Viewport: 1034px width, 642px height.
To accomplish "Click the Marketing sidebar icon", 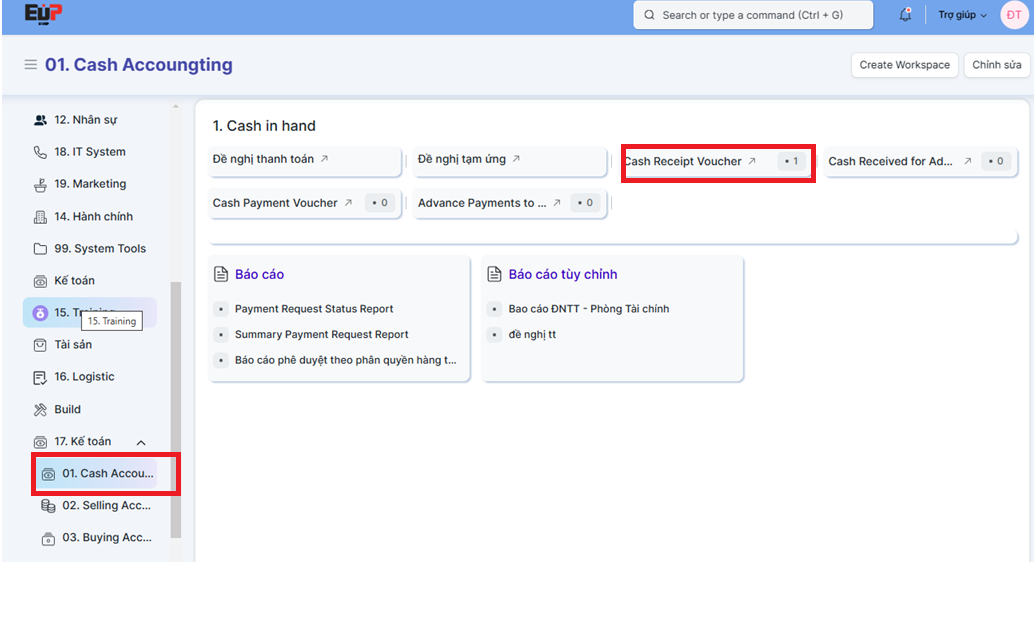I will pyautogui.click(x=40, y=184).
